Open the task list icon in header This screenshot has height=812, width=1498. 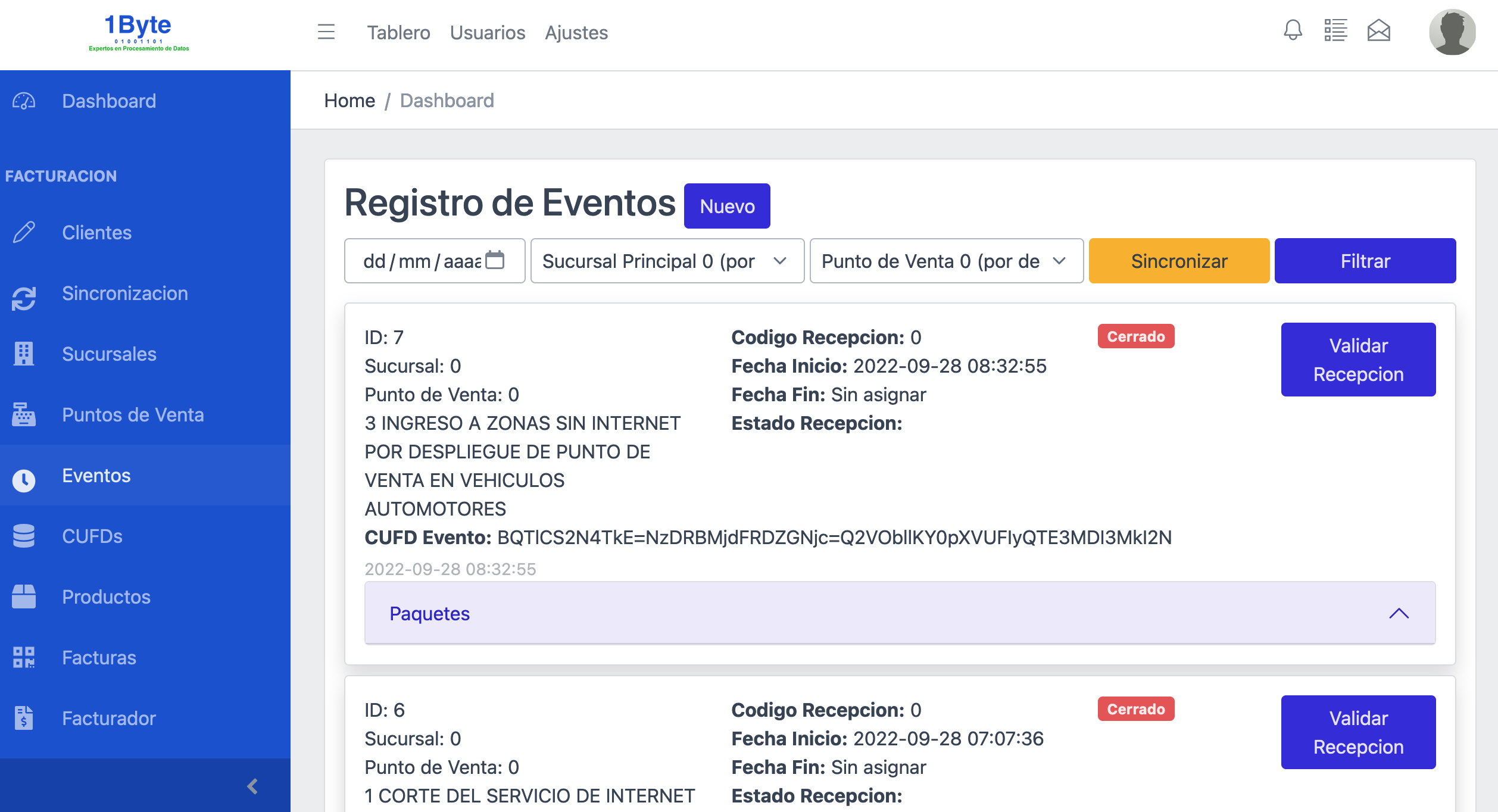click(x=1335, y=30)
